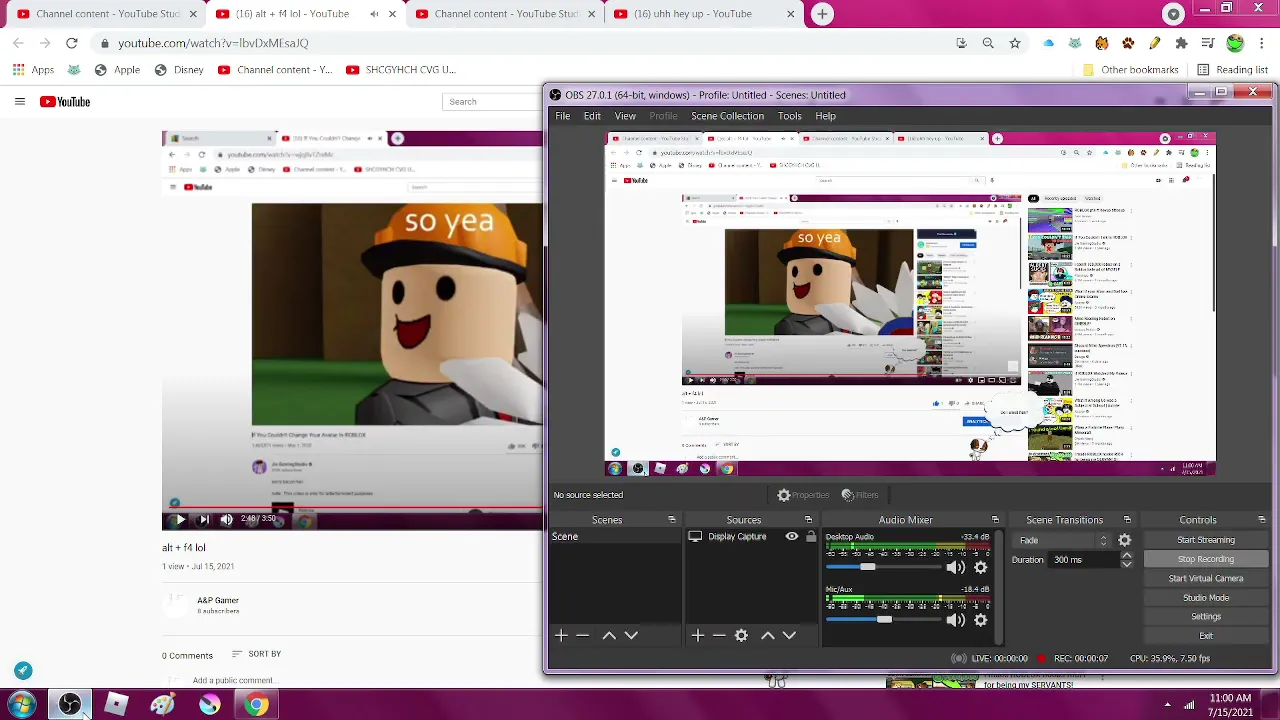Image resolution: width=1280 pixels, height=720 pixels.
Task: Decrease the transition duration with down arrow
Action: [1127, 564]
